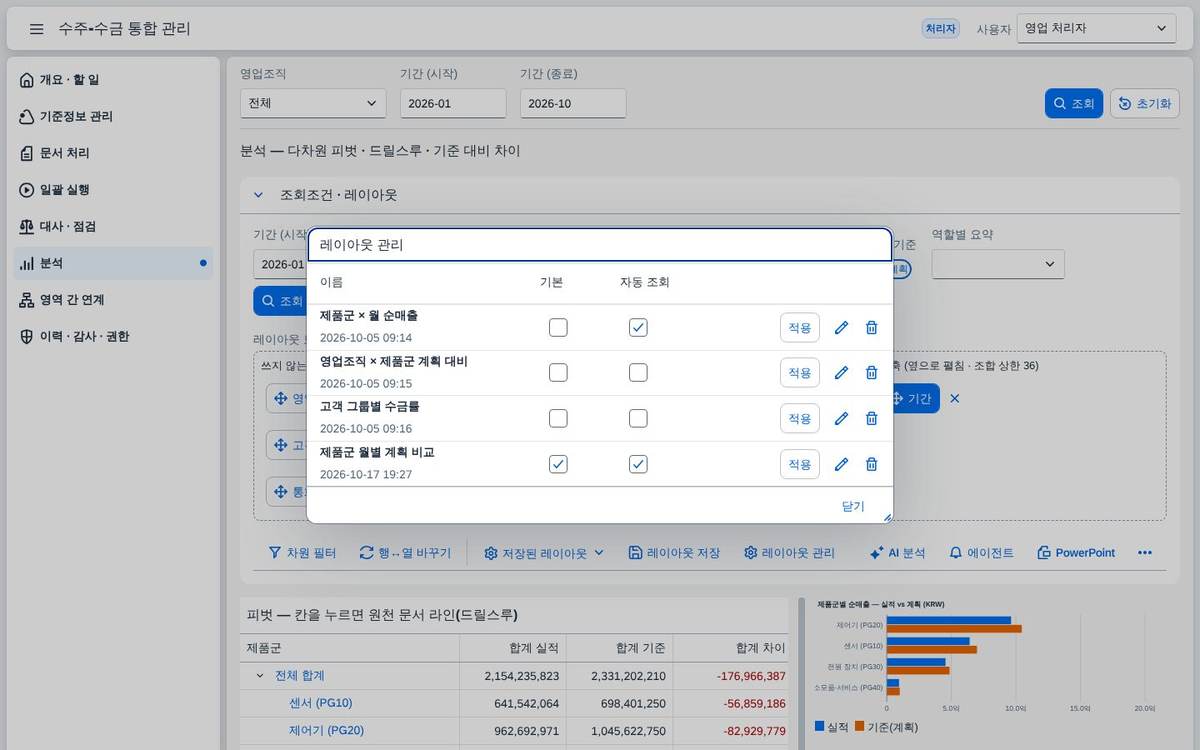Open the 영업조직 dropdown
The image size is (1200, 750).
click(313, 103)
